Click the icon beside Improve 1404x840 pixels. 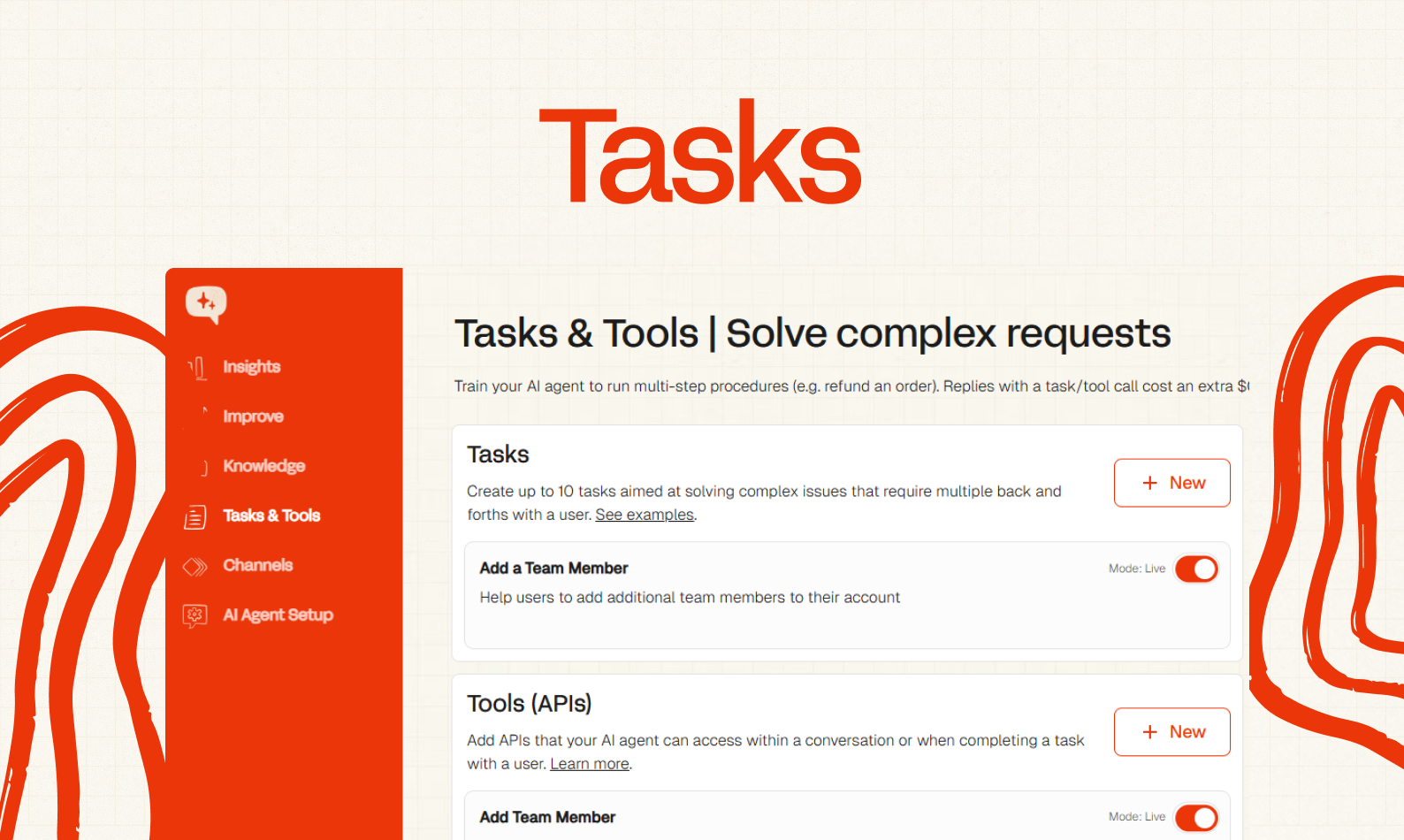point(203,414)
